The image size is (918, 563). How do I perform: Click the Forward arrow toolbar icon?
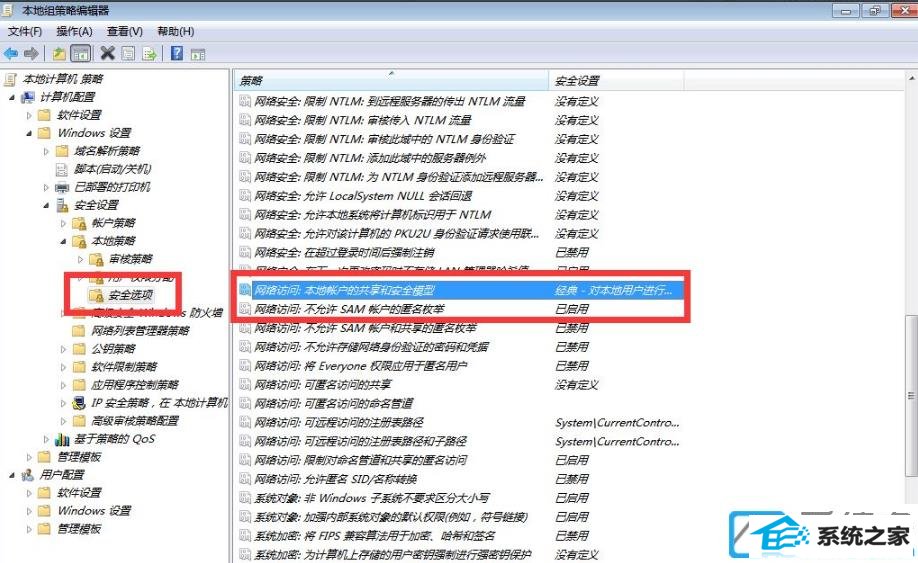(x=31, y=54)
